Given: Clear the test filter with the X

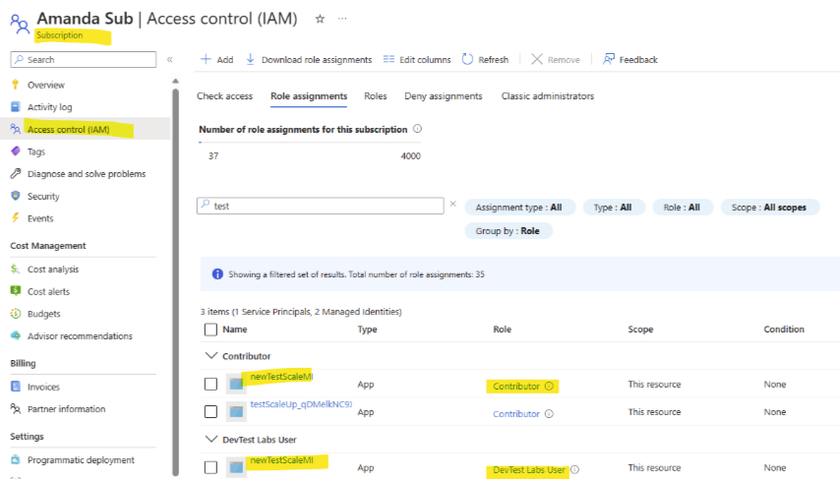Looking at the screenshot, I should 453,204.
